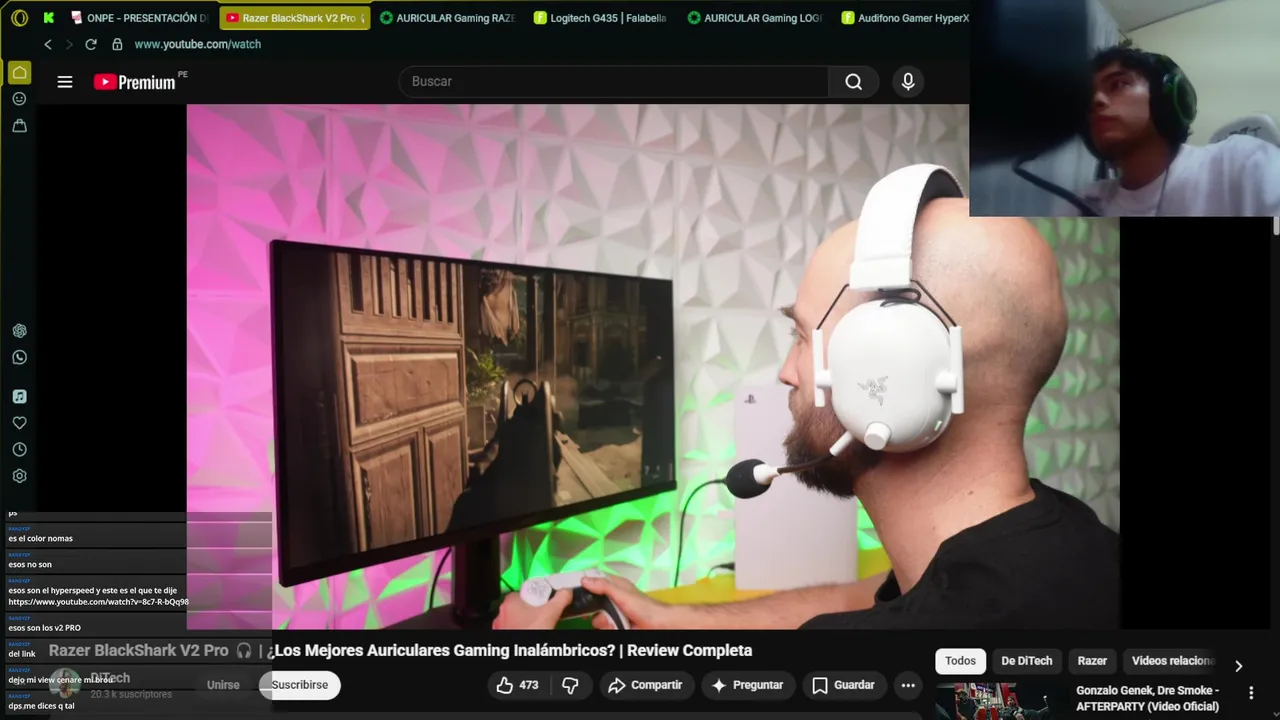Open options menu for AFTERPARTY suggested video
This screenshot has height=720, width=1280.
point(1251,693)
